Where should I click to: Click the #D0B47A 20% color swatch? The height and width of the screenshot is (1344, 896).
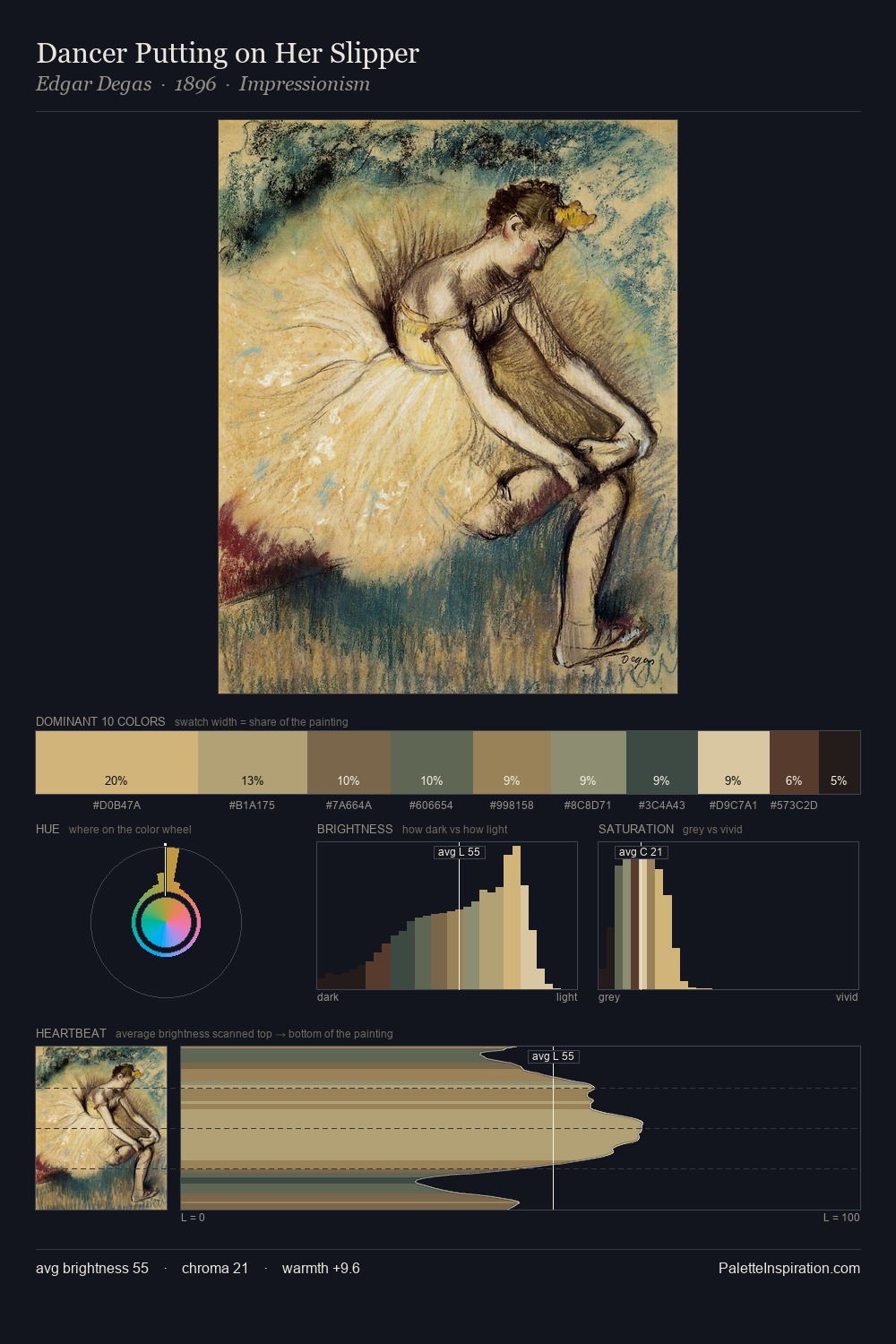coord(116,762)
